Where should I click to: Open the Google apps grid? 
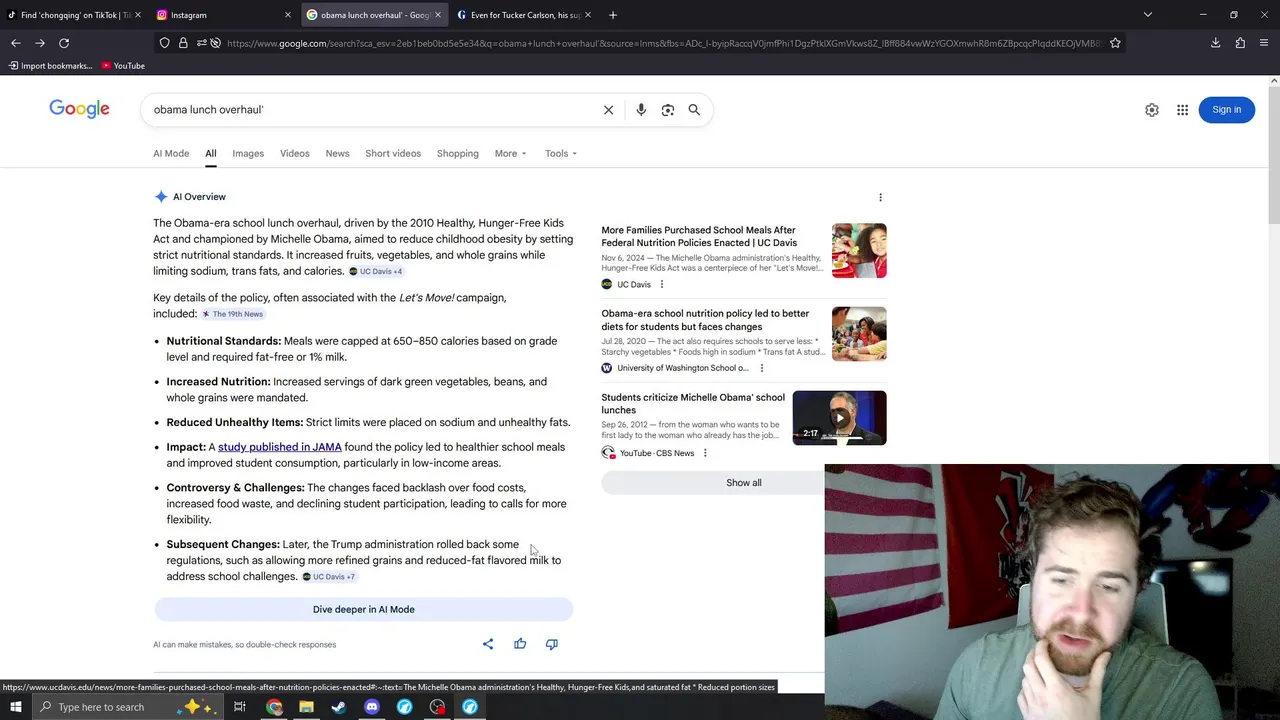pyautogui.click(x=1182, y=110)
